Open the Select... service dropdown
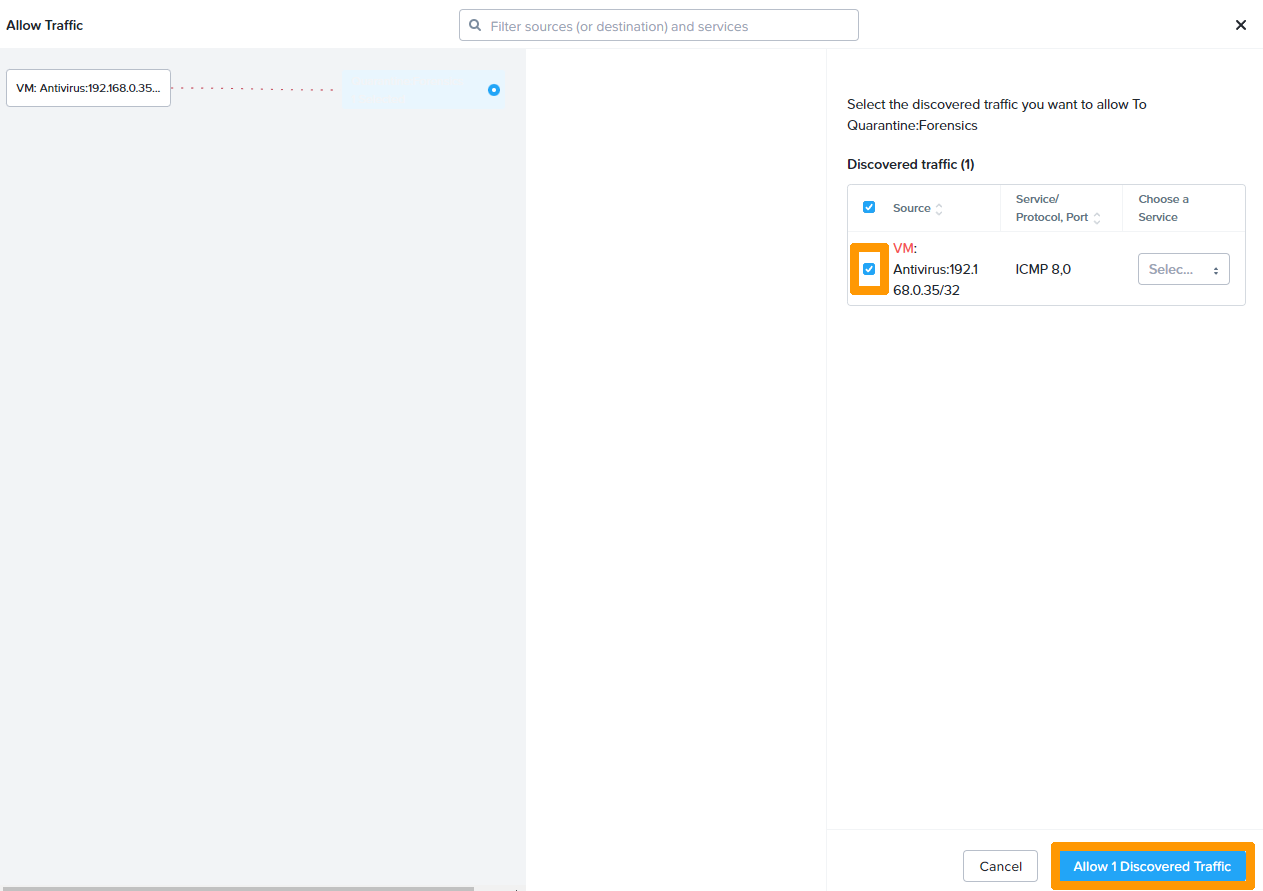Screen dimensions: 1263x891 (1183, 269)
